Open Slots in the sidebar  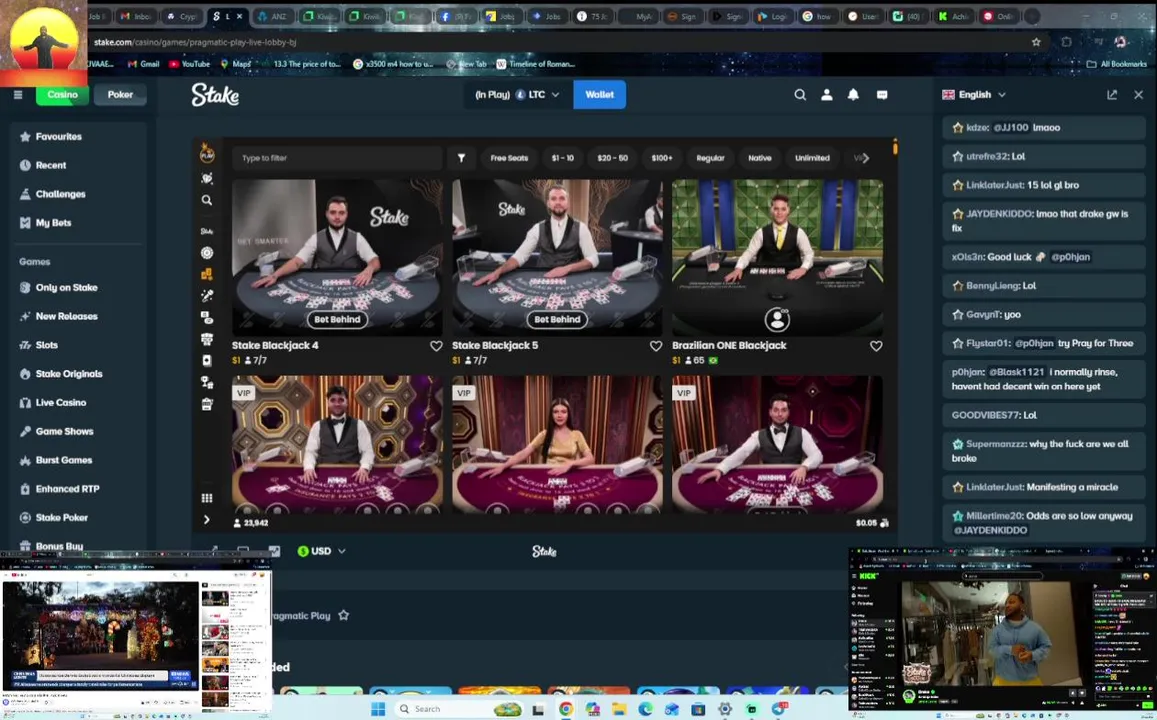pos(76,345)
